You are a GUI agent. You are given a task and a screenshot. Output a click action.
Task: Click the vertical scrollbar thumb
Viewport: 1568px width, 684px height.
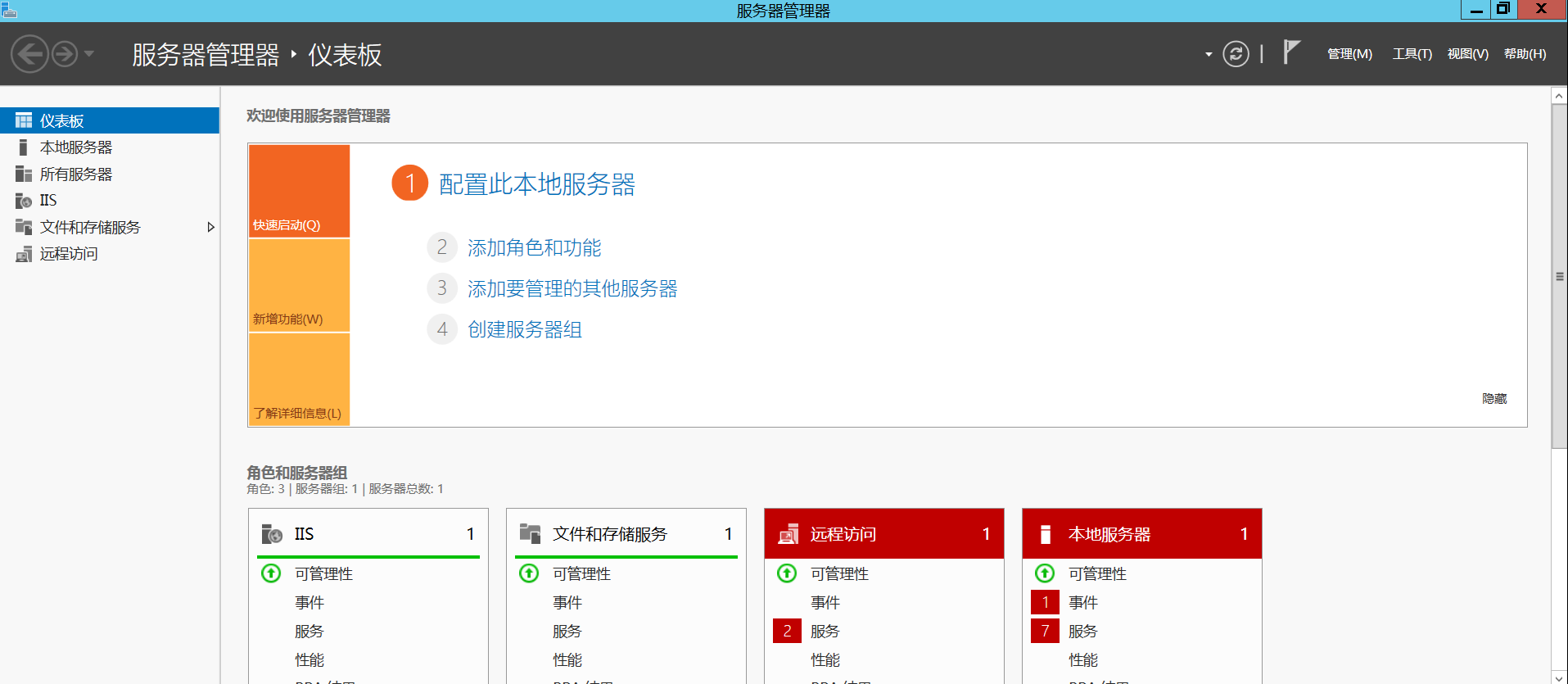coord(1559,276)
